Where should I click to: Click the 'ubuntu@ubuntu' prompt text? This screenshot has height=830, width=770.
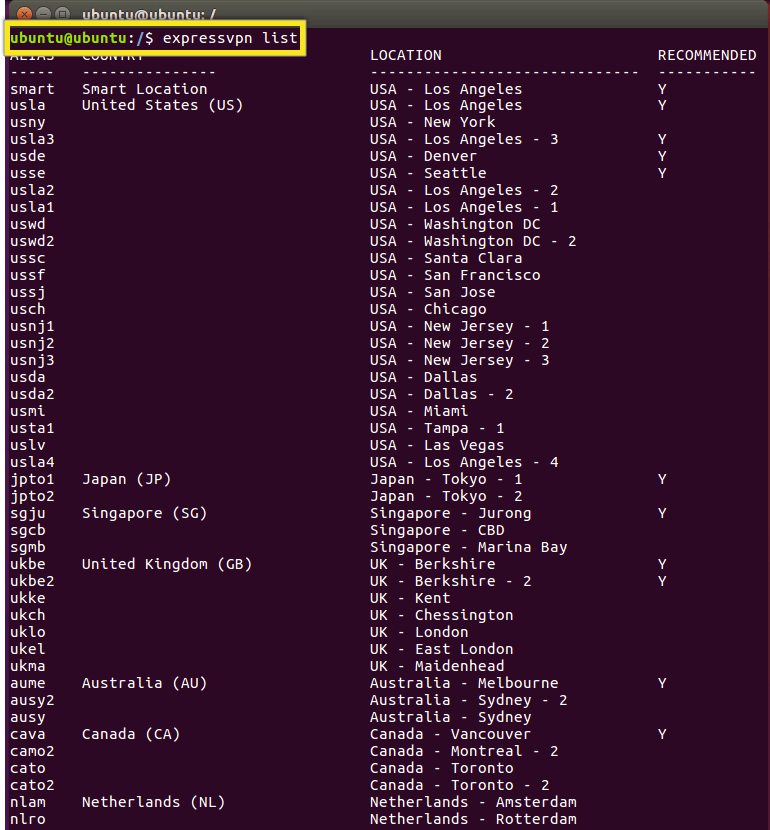coord(68,38)
